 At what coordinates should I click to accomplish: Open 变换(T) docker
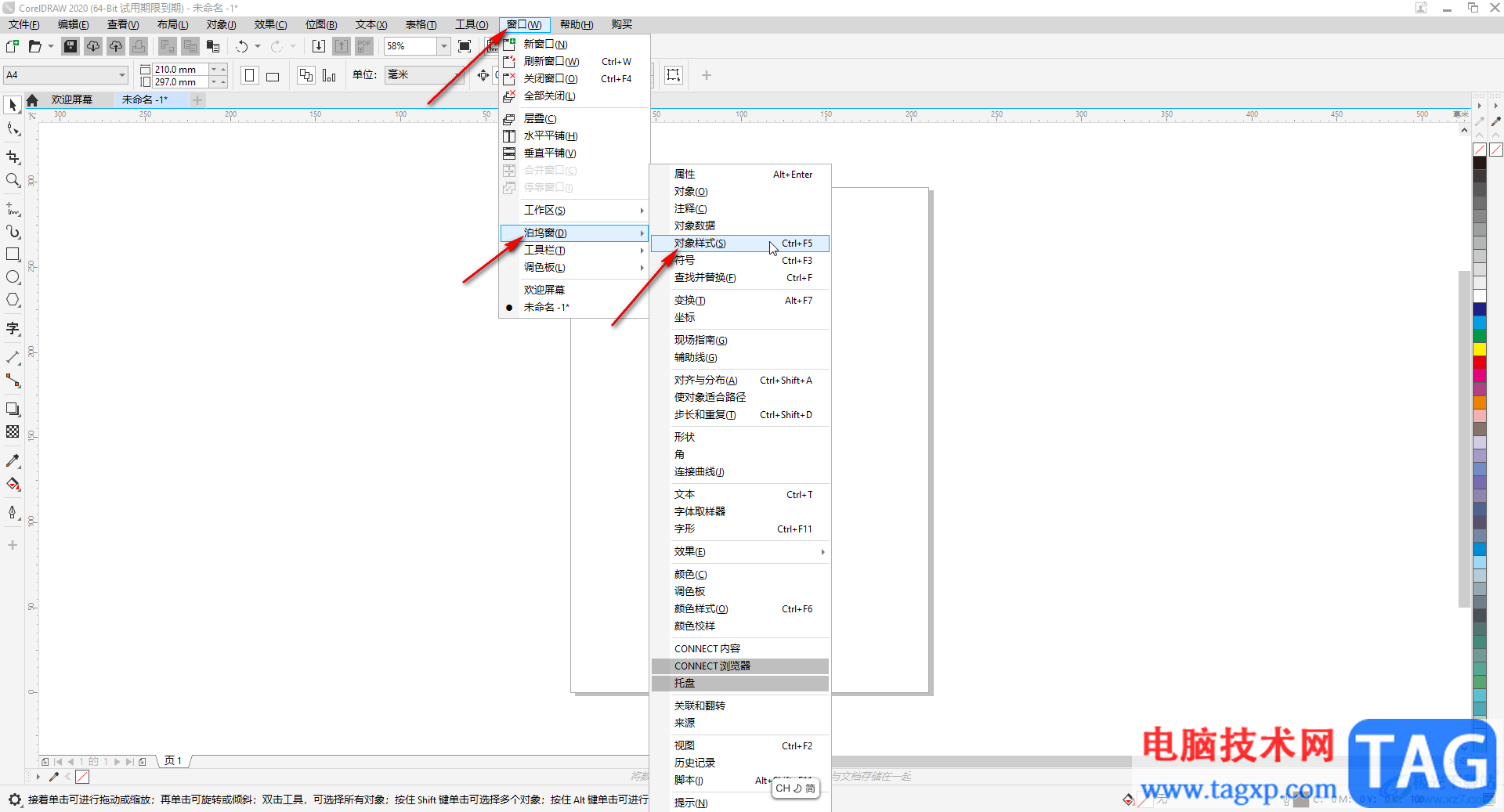point(740,301)
